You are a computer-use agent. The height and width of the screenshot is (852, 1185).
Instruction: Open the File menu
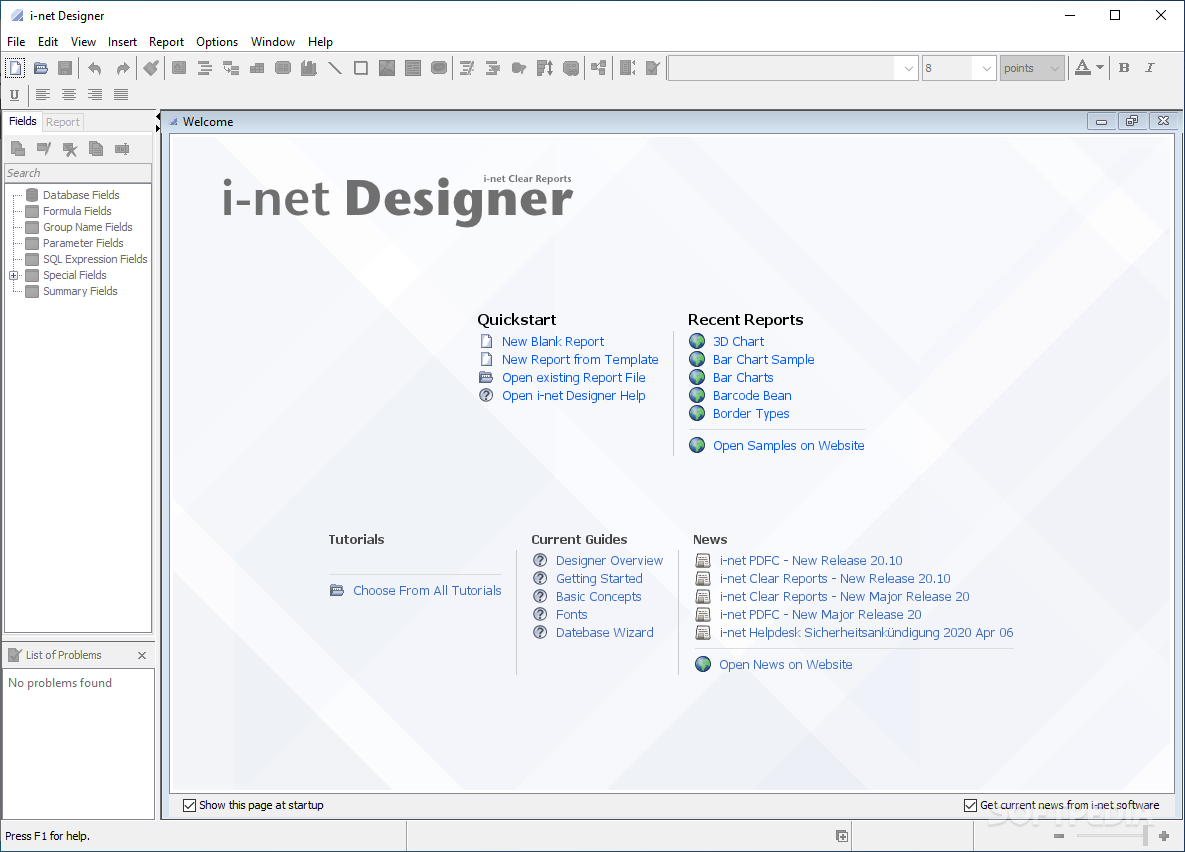[x=16, y=42]
